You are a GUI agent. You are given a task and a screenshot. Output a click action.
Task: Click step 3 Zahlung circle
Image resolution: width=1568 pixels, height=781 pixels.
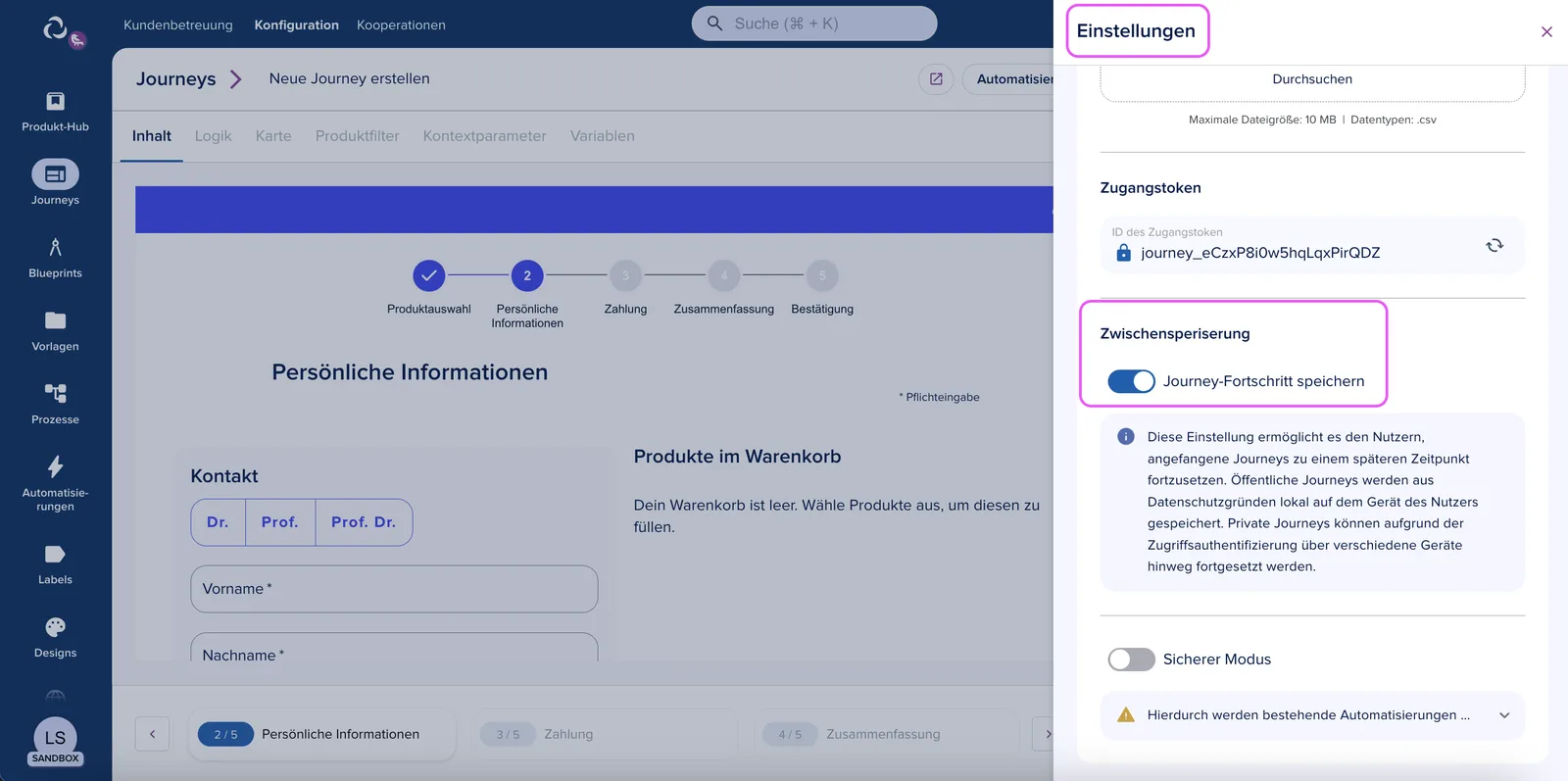pyautogui.click(x=625, y=275)
